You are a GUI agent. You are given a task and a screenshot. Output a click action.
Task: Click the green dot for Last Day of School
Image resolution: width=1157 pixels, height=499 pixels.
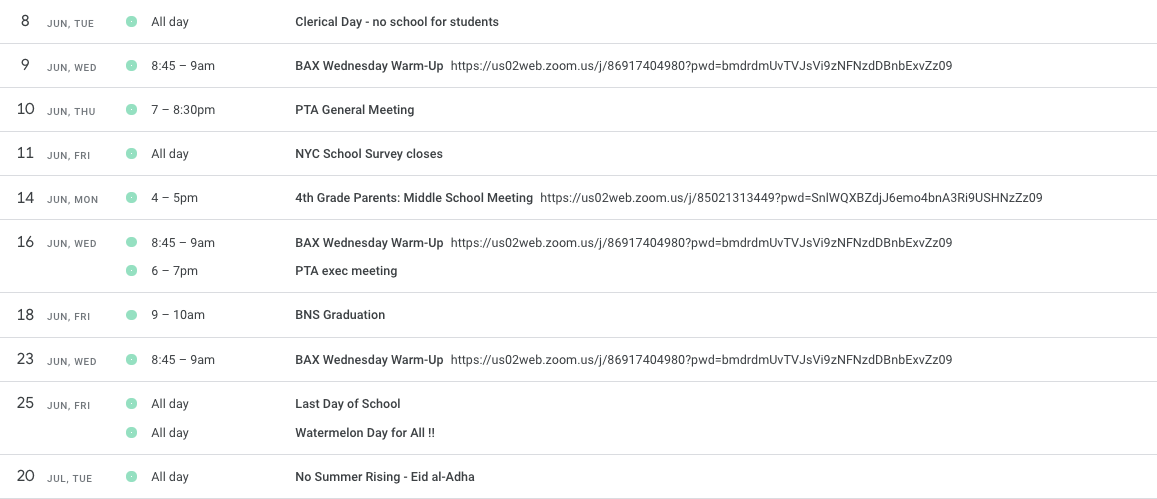pyautogui.click(x=131, y=404)
